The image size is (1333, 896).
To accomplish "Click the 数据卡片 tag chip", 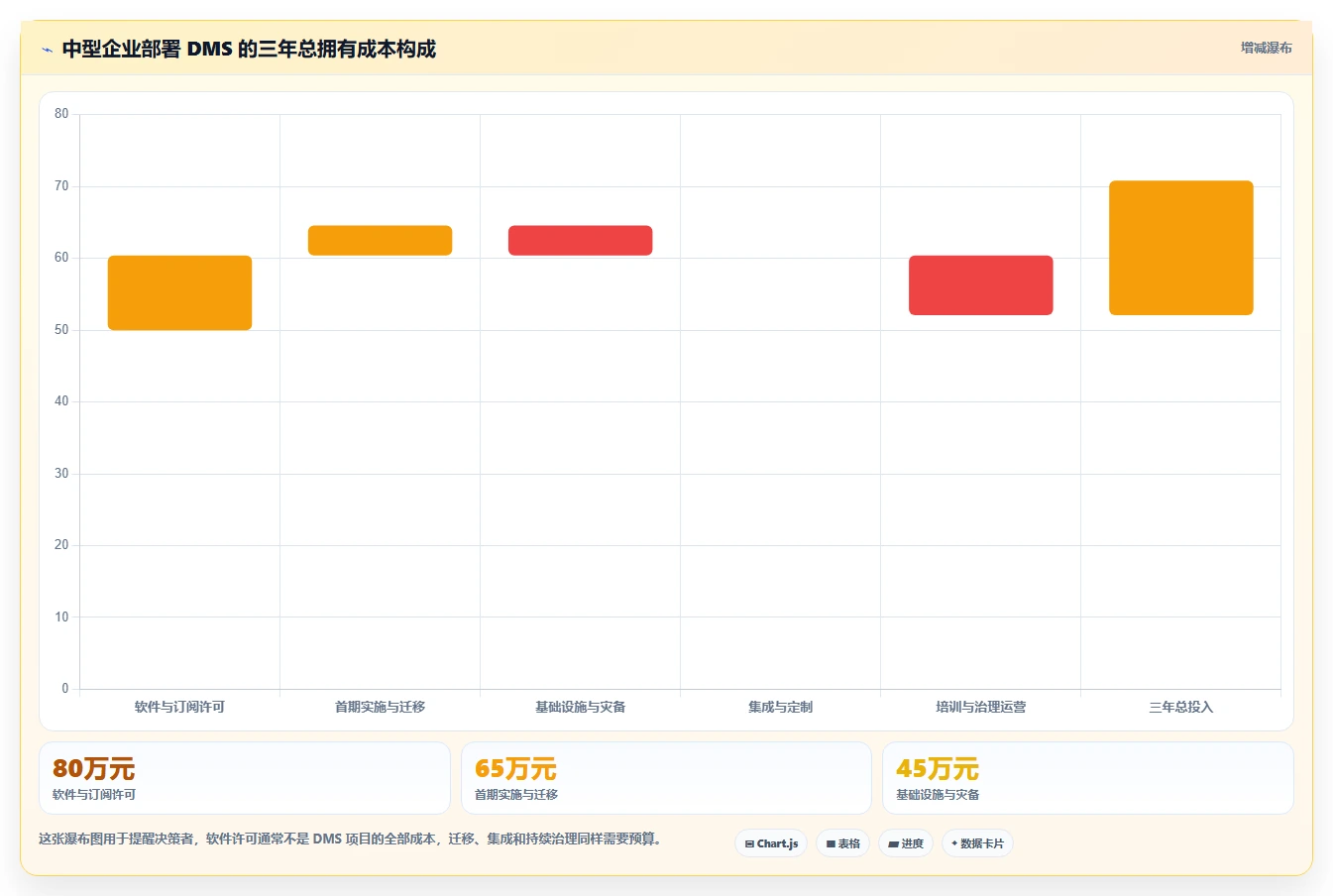I will pos(977,843).
